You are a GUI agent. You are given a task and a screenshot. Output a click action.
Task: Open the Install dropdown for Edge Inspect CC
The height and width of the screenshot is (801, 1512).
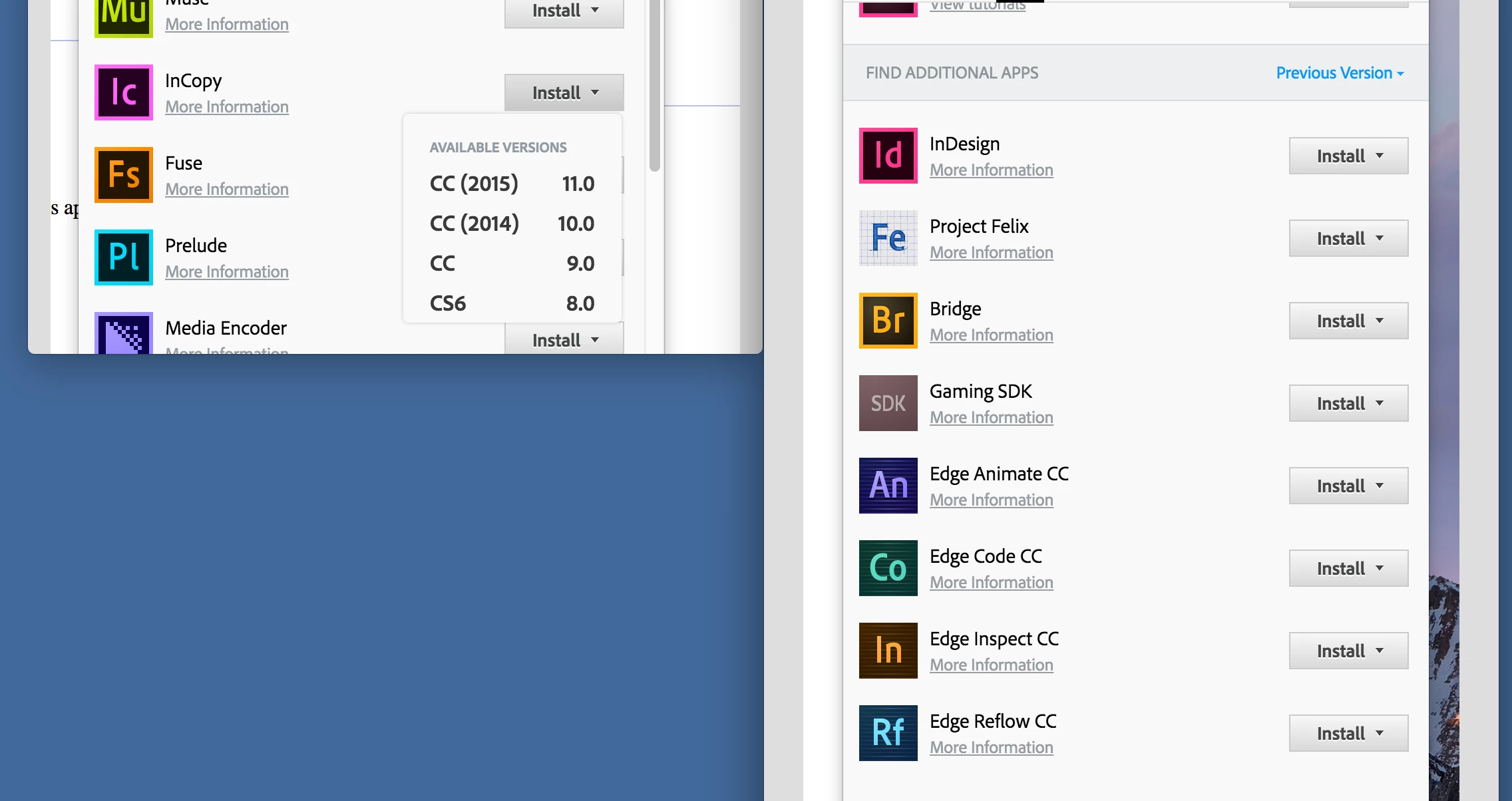click(1349, 651)
